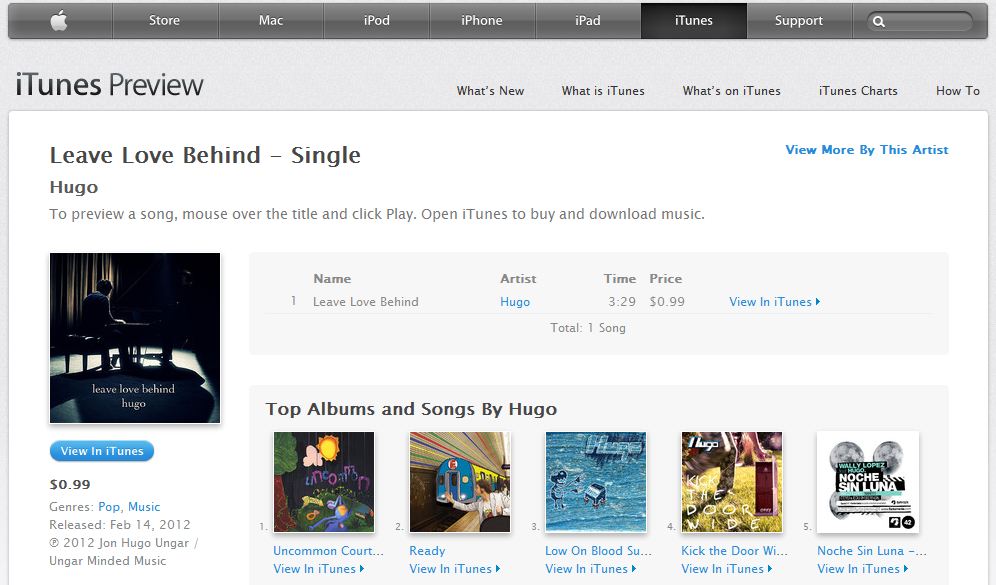
Task: Open the Support tab
Action: (x=798, y=20)
